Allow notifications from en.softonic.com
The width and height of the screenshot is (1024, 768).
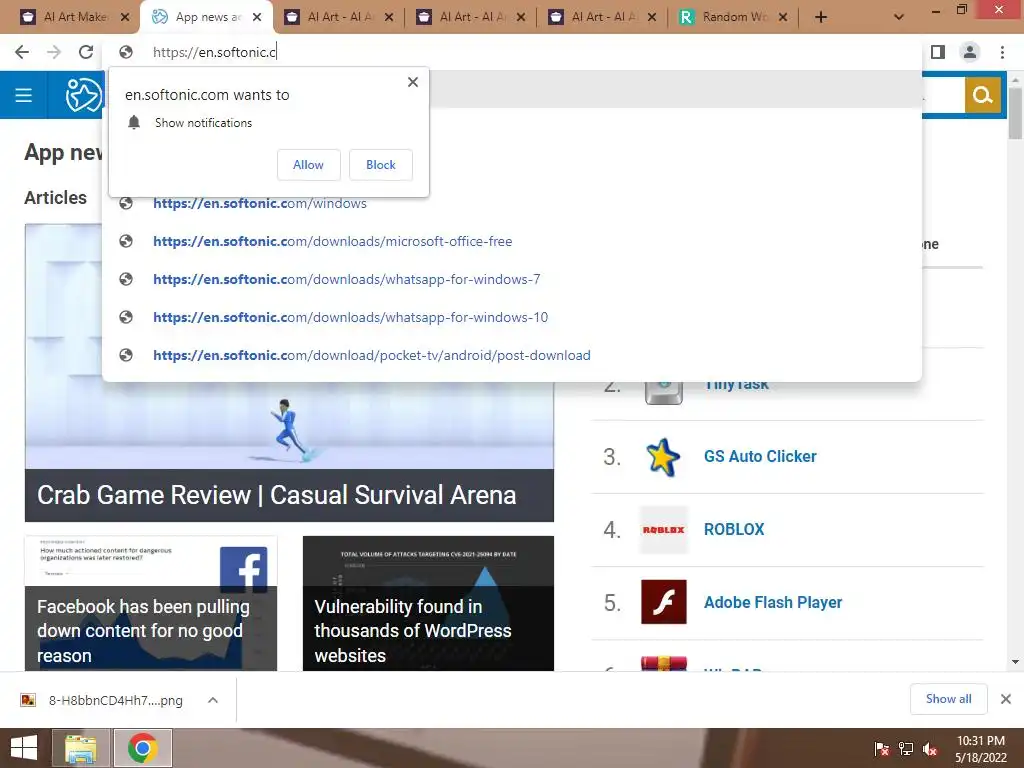click(308, 165)
